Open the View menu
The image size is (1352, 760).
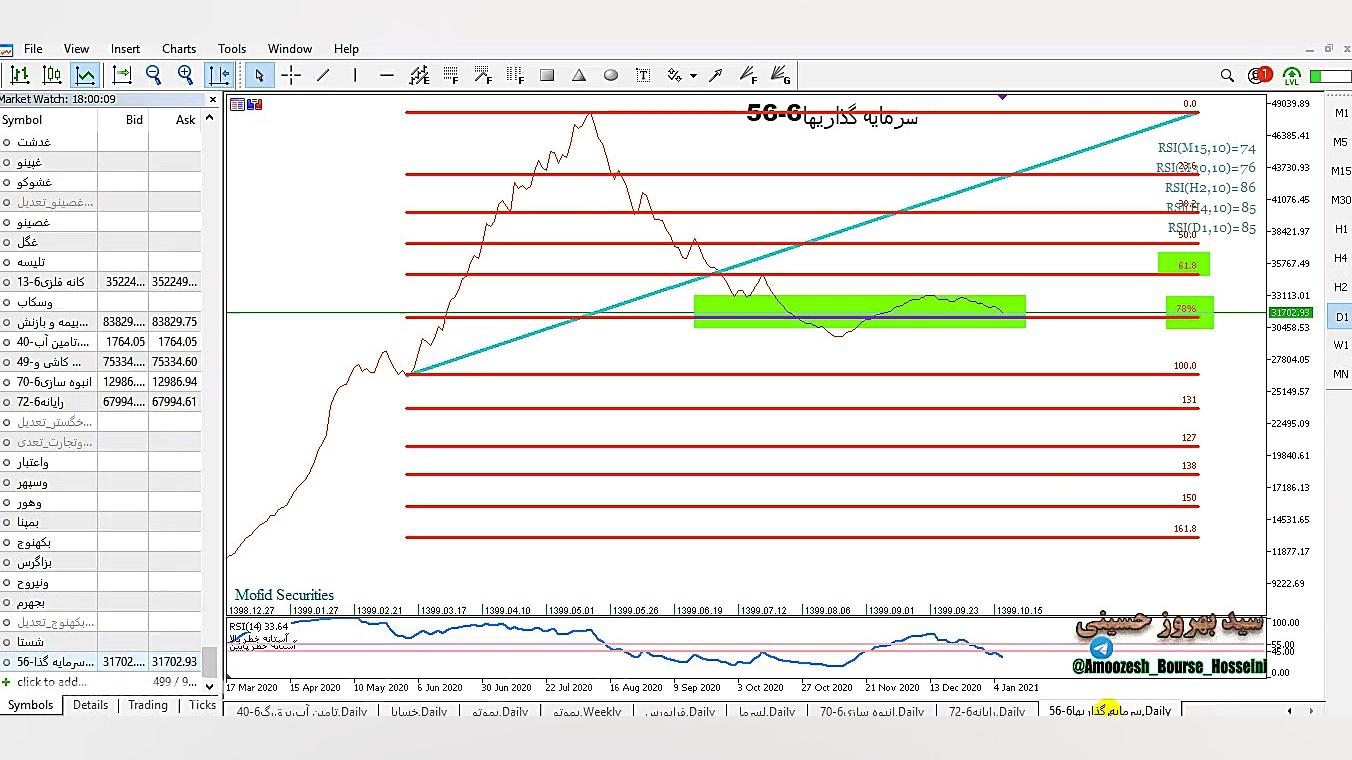76,48
